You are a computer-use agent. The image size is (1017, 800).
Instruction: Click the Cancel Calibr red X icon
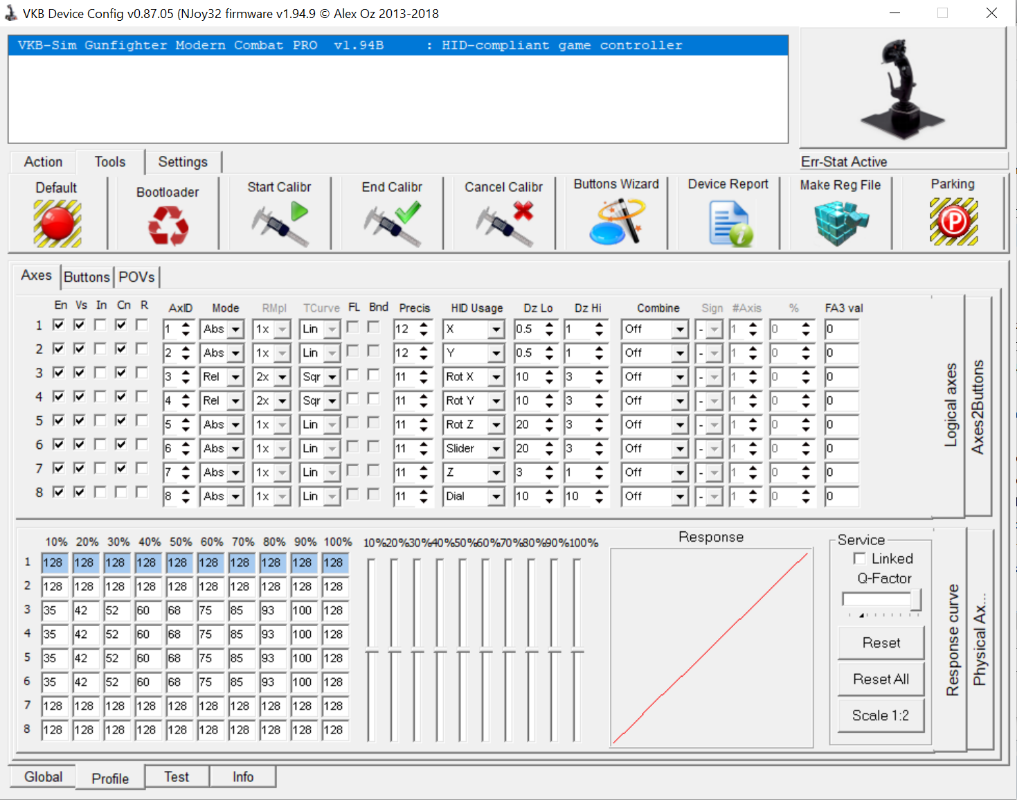[x=504, y=223]
